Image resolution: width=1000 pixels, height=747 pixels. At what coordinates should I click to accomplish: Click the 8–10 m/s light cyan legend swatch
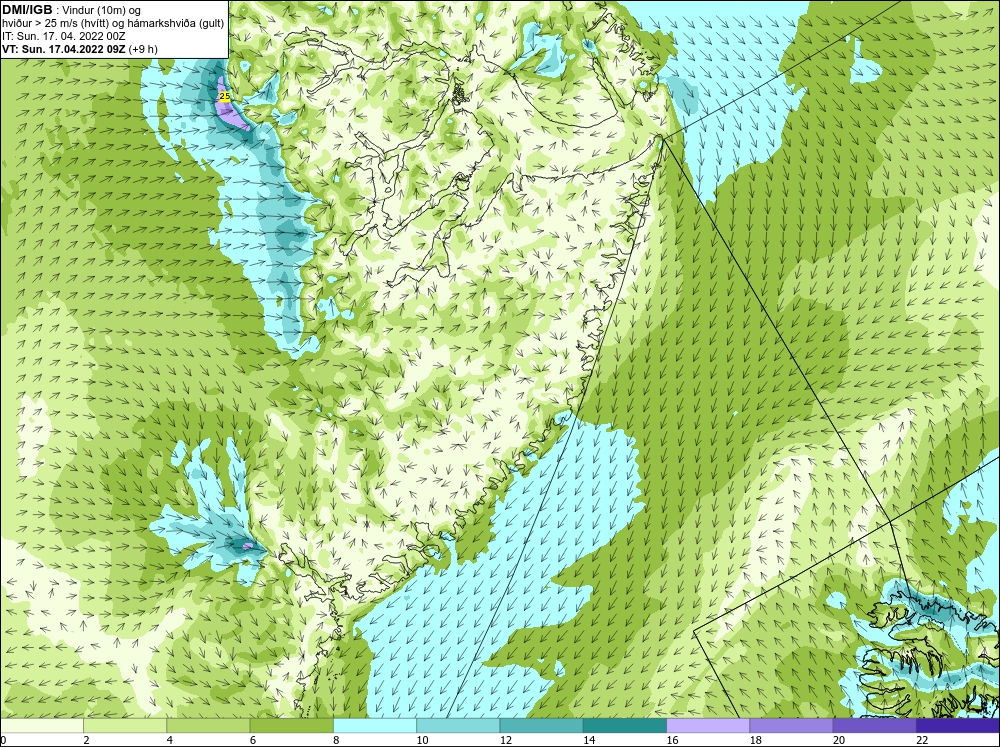(375, 725)
